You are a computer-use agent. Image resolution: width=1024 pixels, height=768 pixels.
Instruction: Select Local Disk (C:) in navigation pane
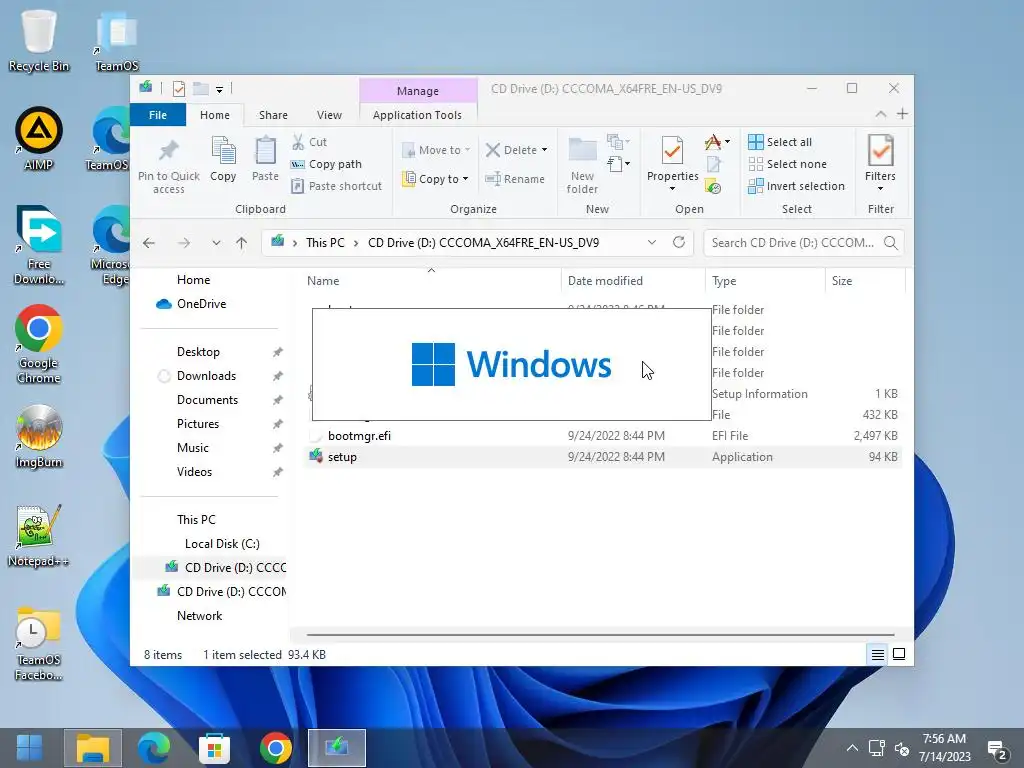point(222,543)
